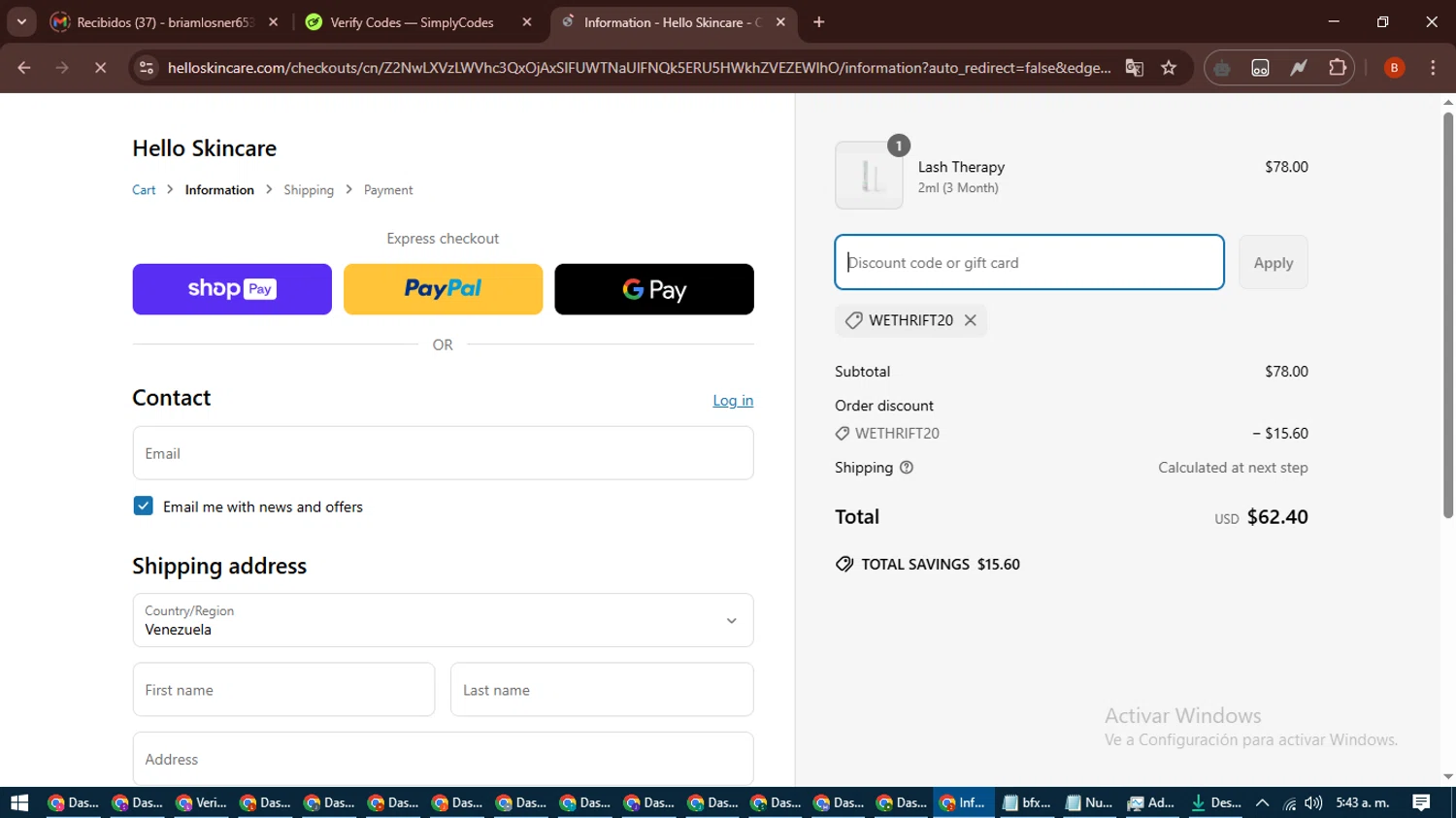1456x818 pixels.
Task: Click the address bar URL
Action: 639,68
